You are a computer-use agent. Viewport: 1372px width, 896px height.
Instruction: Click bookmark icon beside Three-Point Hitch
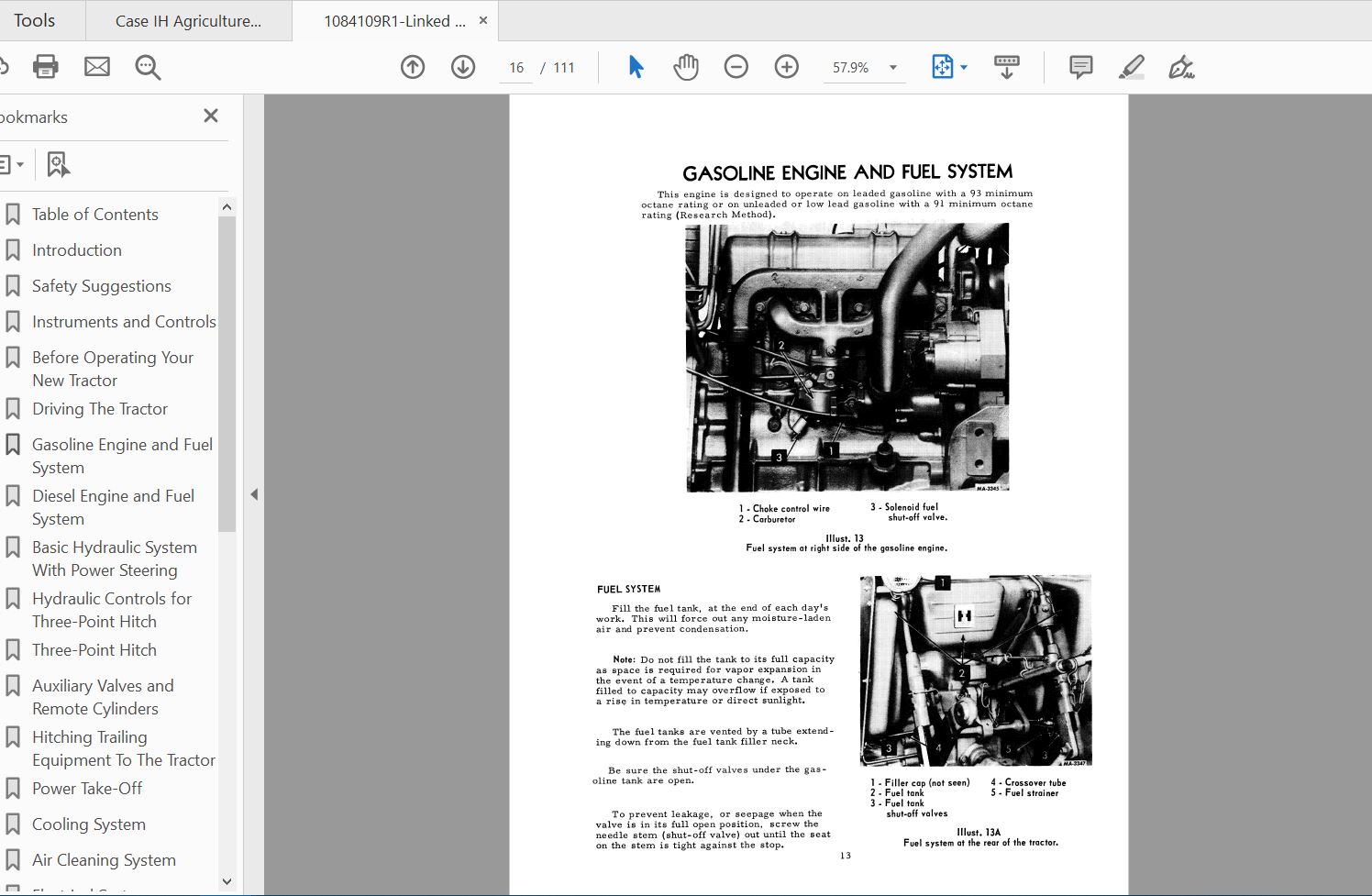[13, 649]
